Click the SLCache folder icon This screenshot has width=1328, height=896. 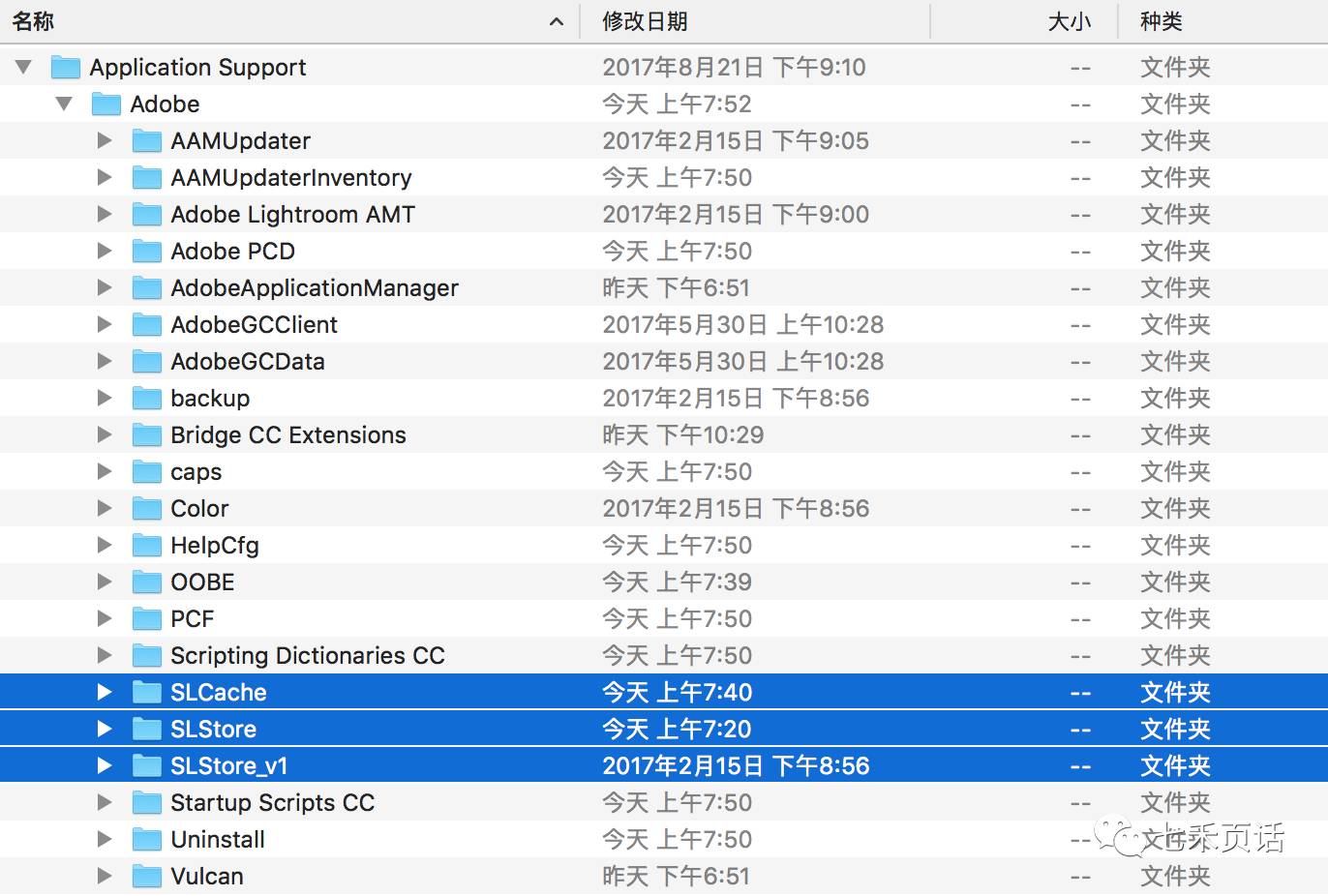coord(147,692)
